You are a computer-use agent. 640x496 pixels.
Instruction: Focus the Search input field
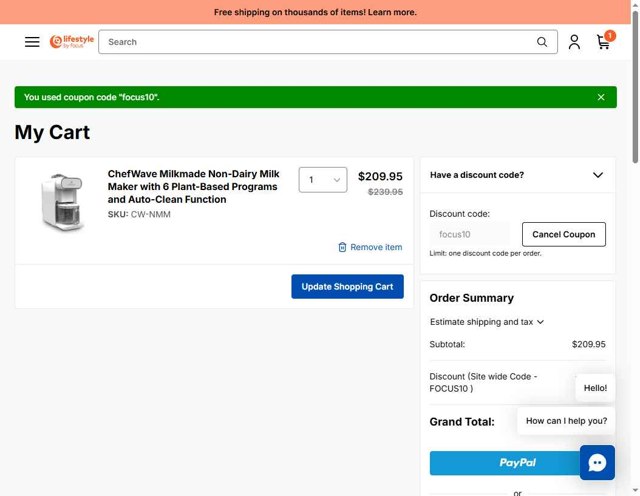coord(328,42)
